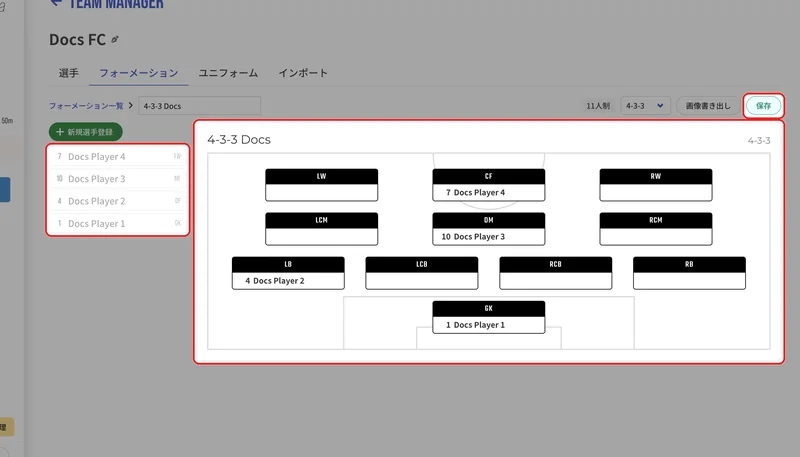Open the ユニフォーム tab
Viewport: 800px width, 457px height.
[228, 73]
